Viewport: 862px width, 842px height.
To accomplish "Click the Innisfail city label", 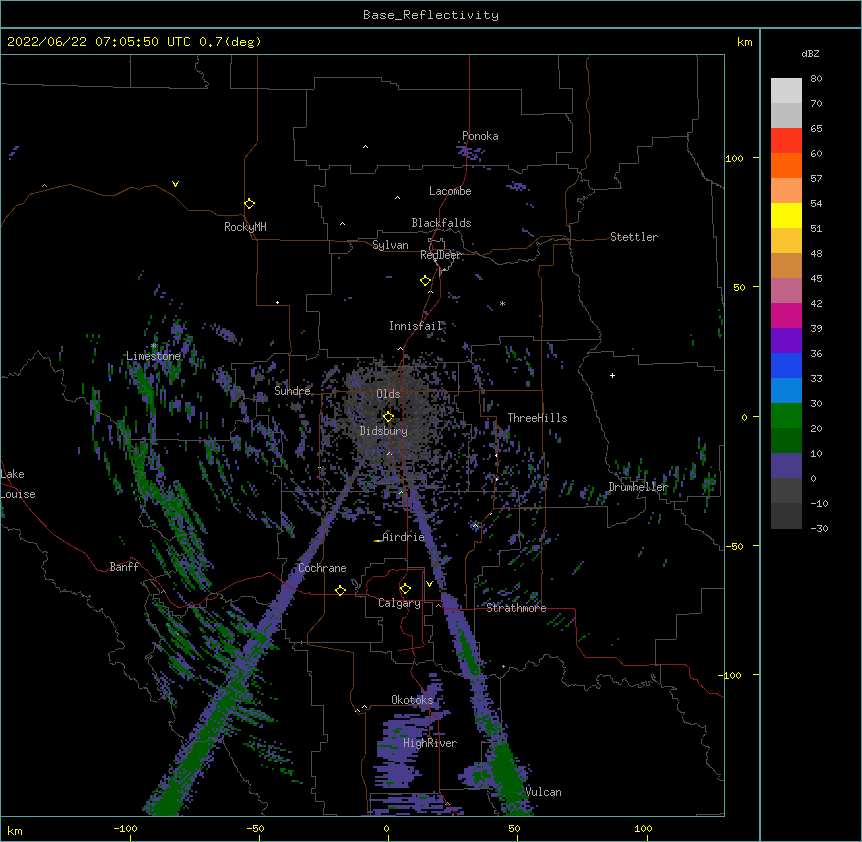I will tap(416, 326).
